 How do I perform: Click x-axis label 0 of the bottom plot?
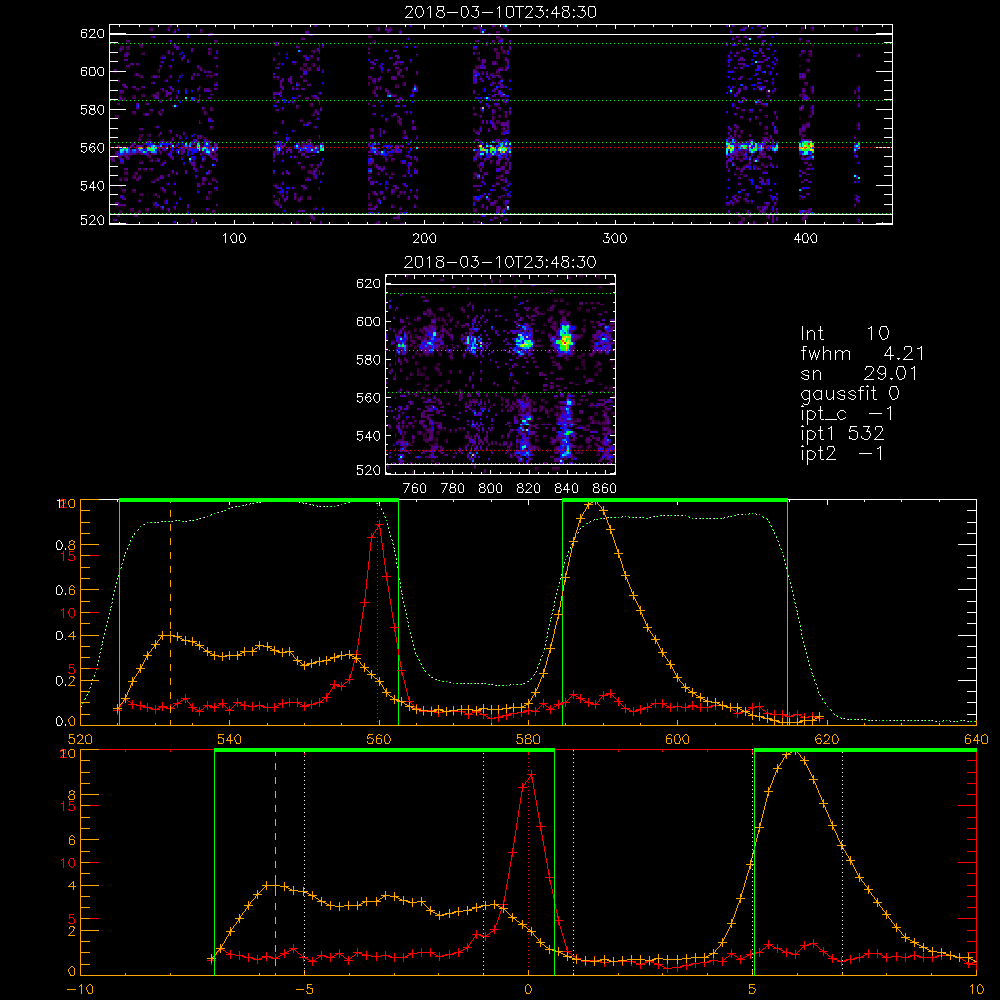click(x=528, y=989)
